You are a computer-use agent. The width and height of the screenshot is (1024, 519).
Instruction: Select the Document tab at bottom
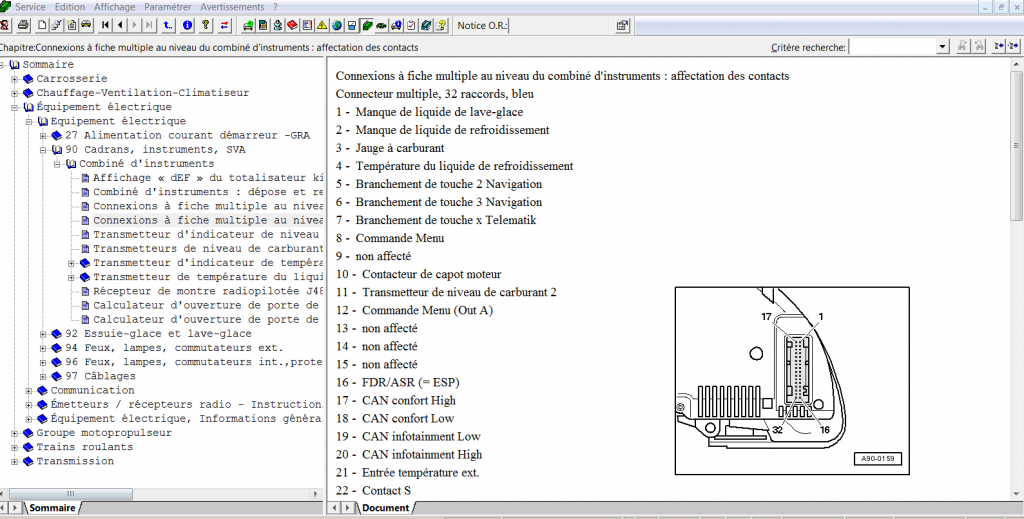pos(384,508)
